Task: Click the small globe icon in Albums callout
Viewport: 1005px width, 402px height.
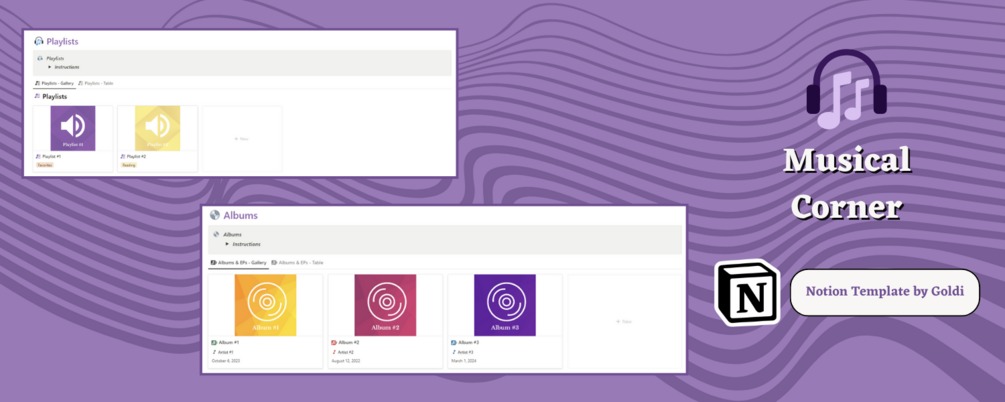Action: coord(217,235)
